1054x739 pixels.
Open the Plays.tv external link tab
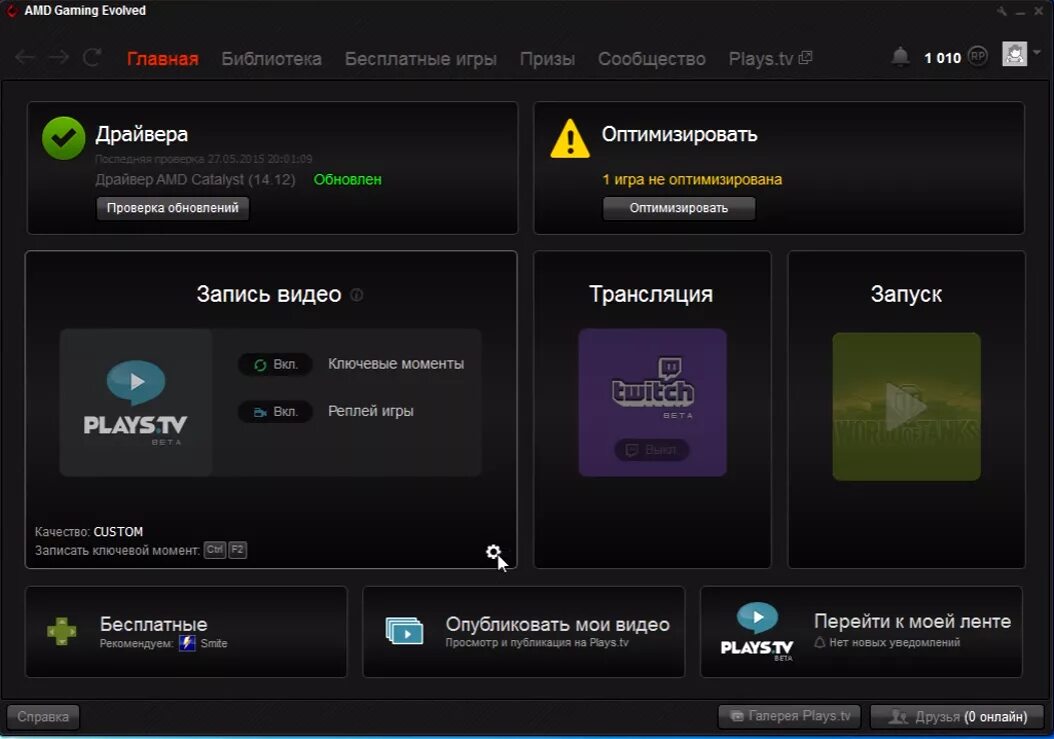770,59
